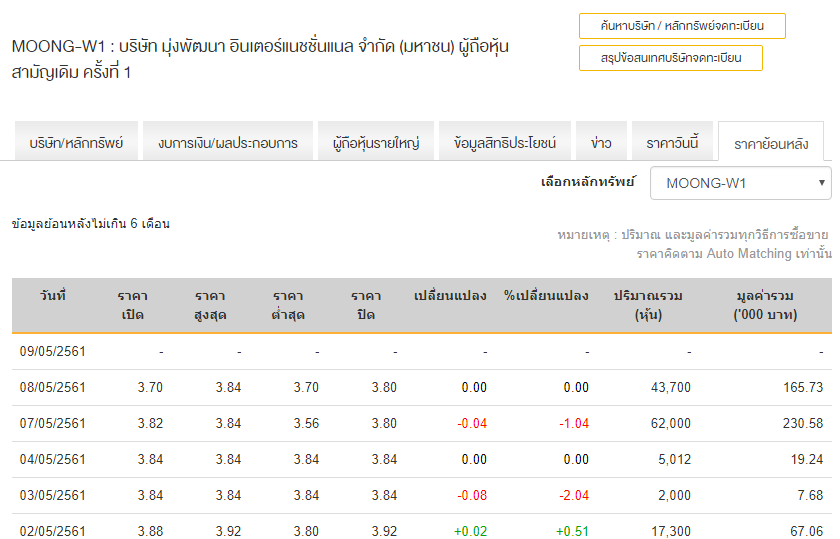Click the ค้นหาบริษัท / หลักทรัพย์จดทะเบียน button

pyautogui.click(x=682, y=26)
